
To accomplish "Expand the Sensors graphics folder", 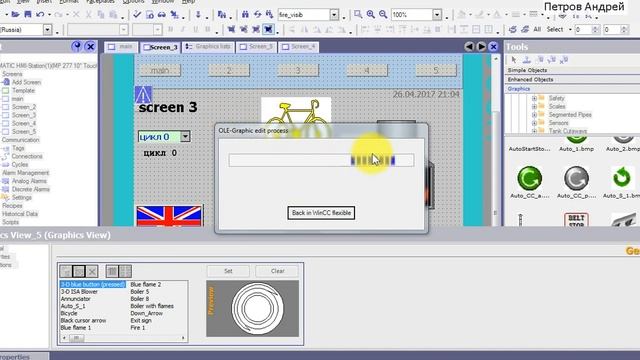I will [x=534, y=123].
